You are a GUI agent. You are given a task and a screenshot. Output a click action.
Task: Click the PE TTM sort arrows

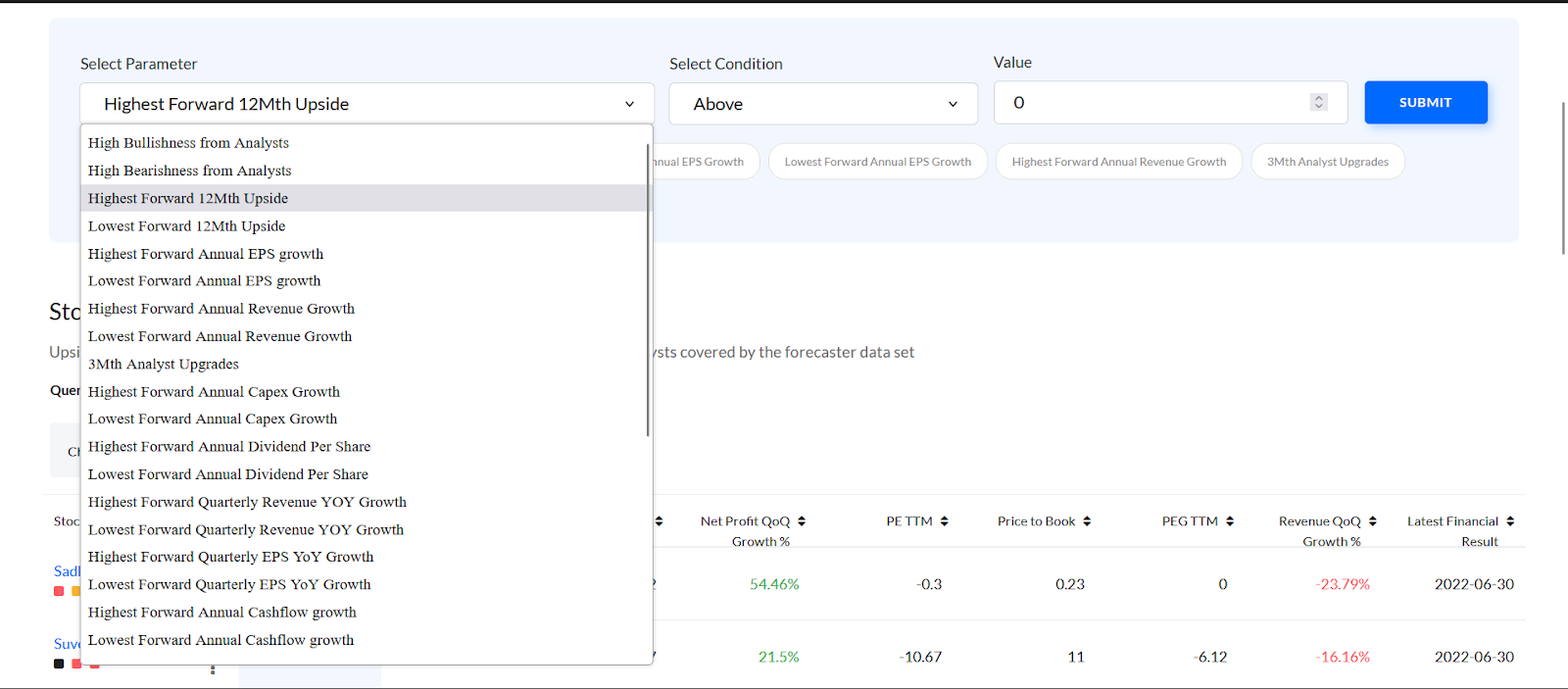coord(944,521)
